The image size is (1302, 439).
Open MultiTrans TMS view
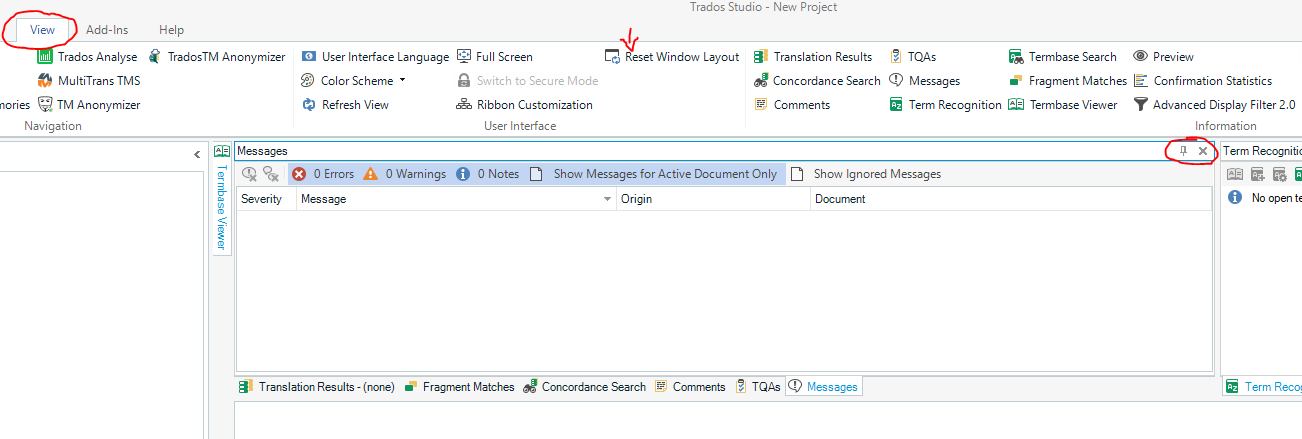(89, 81)
